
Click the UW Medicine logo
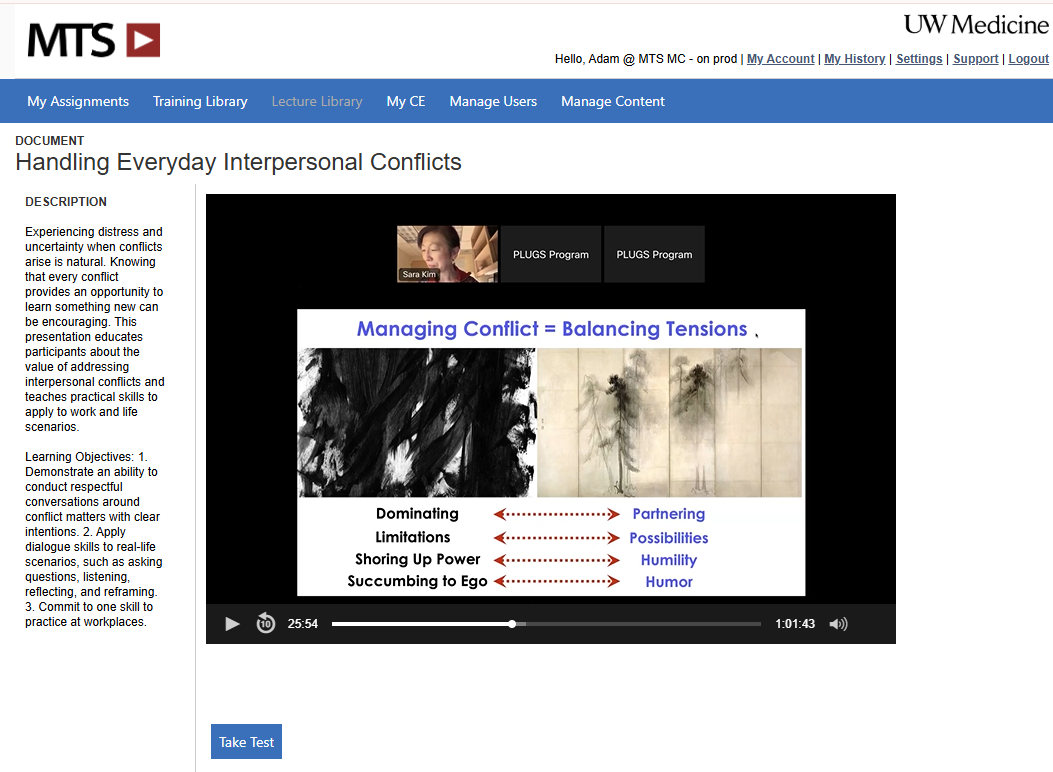tap(975, 24)
